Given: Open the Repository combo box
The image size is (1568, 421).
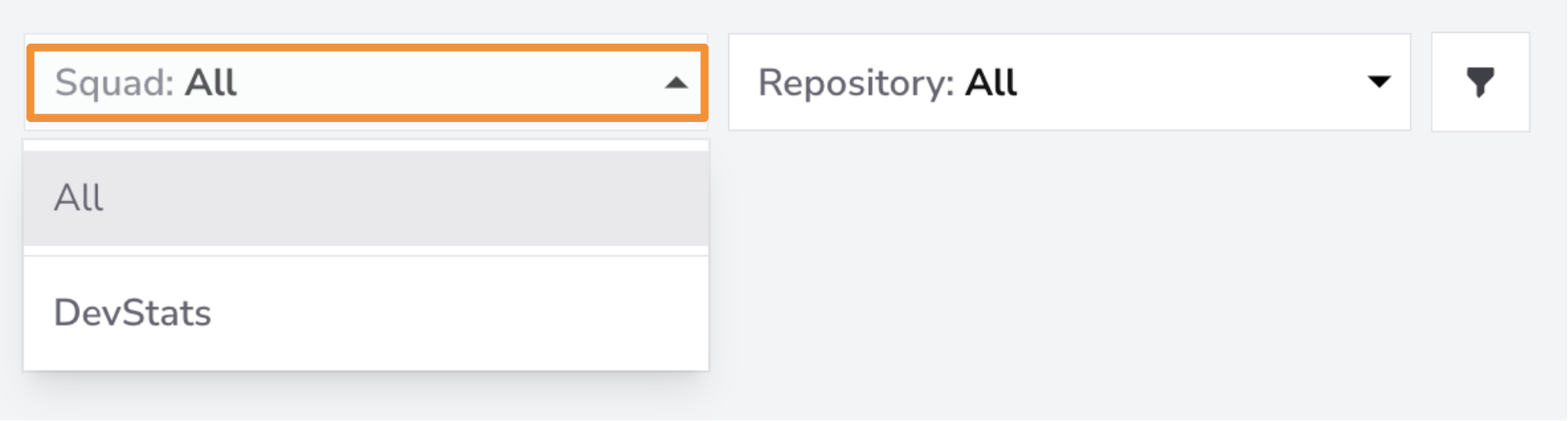Looking at the screenshot, I should point(1070,82).
